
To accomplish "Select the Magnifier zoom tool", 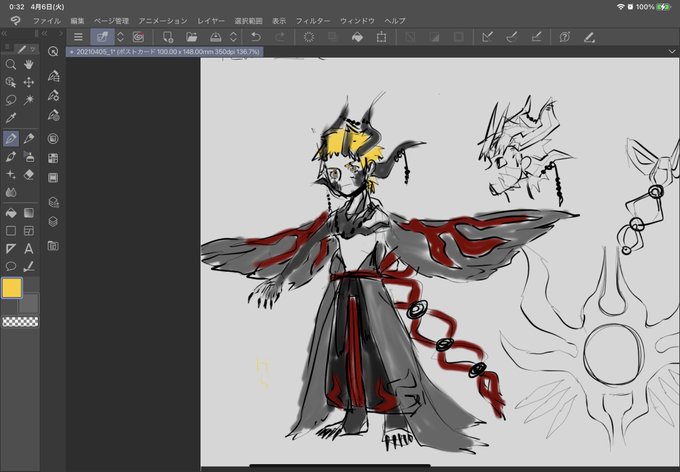I will 11,65.
